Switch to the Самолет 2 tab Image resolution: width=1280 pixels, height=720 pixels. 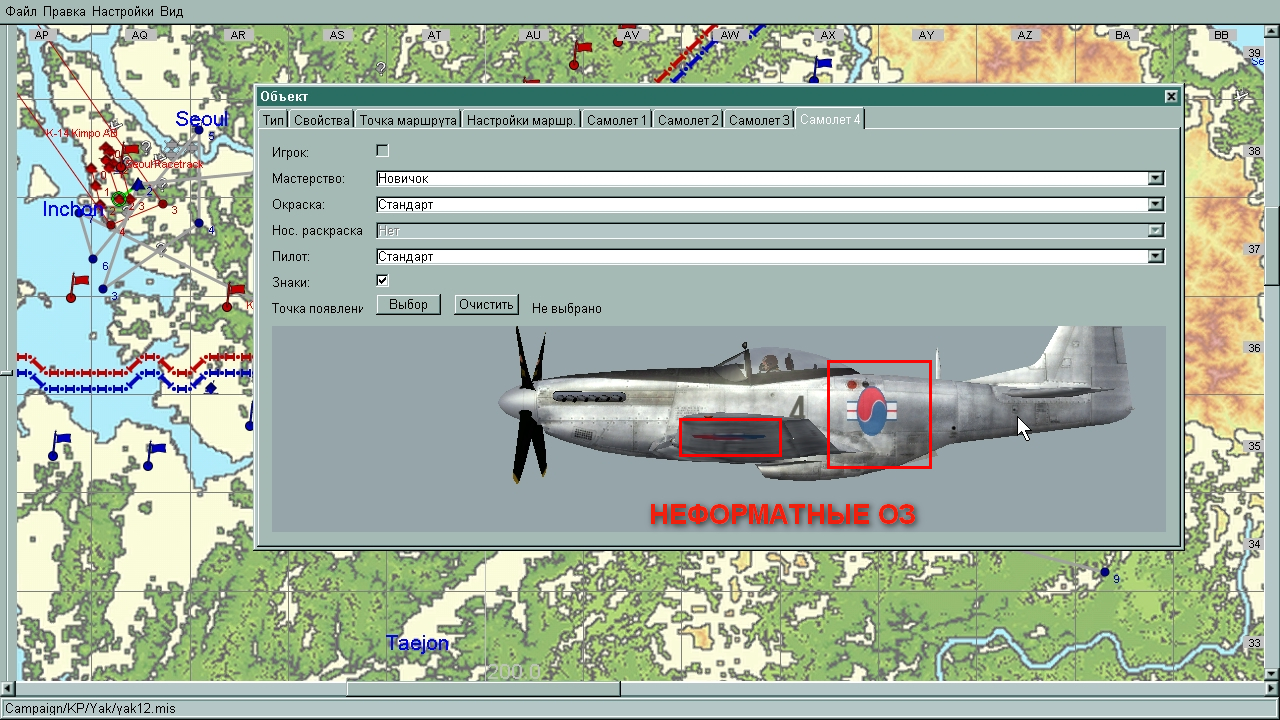click(x=688, y=120)
